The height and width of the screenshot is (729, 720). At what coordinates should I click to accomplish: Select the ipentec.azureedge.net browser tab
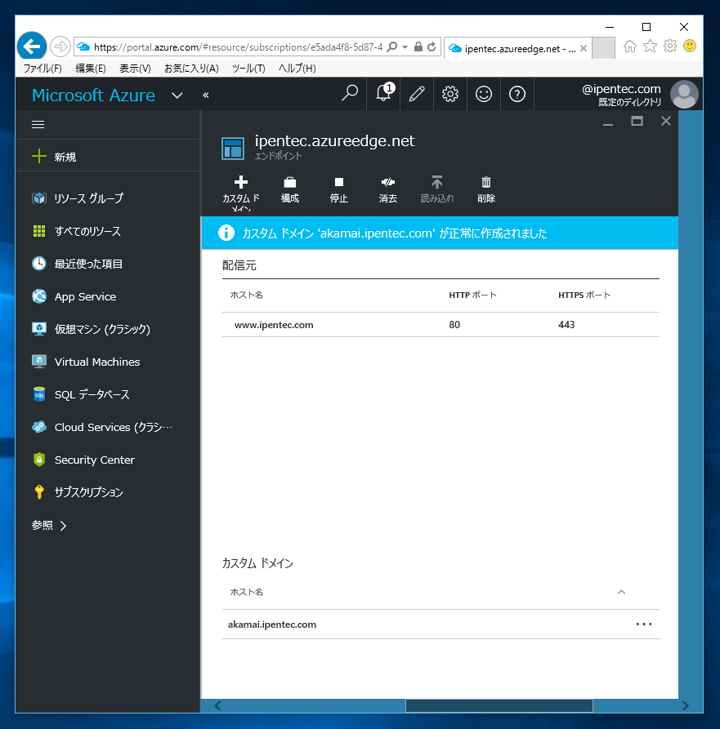coord(517,48)
